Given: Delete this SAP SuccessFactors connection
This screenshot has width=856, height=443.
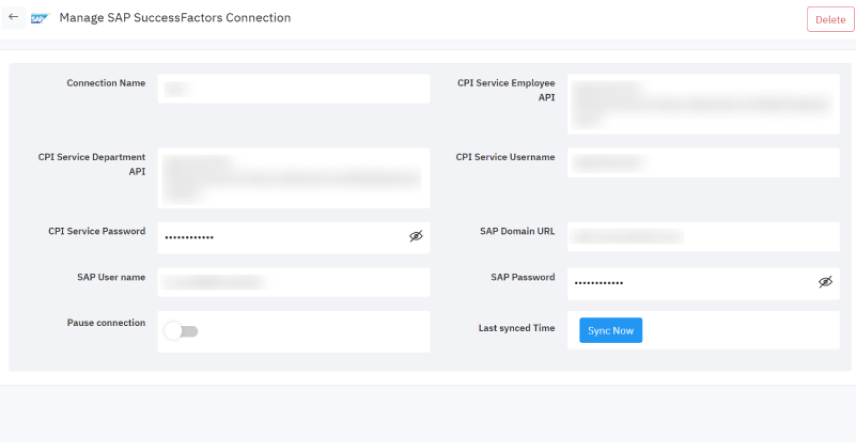Looking at the screenshot, I should tap(830, 20).
